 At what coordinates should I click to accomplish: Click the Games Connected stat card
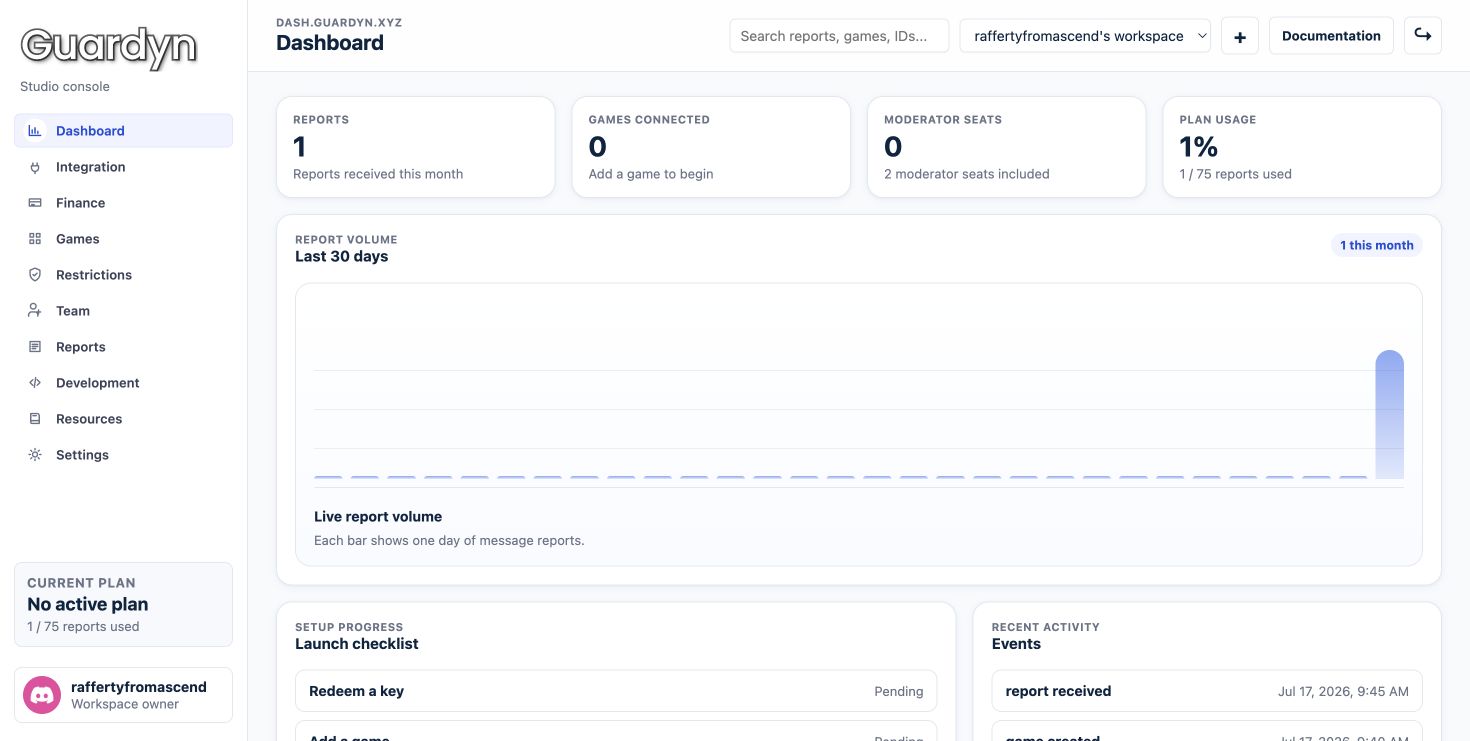[711, 147]
